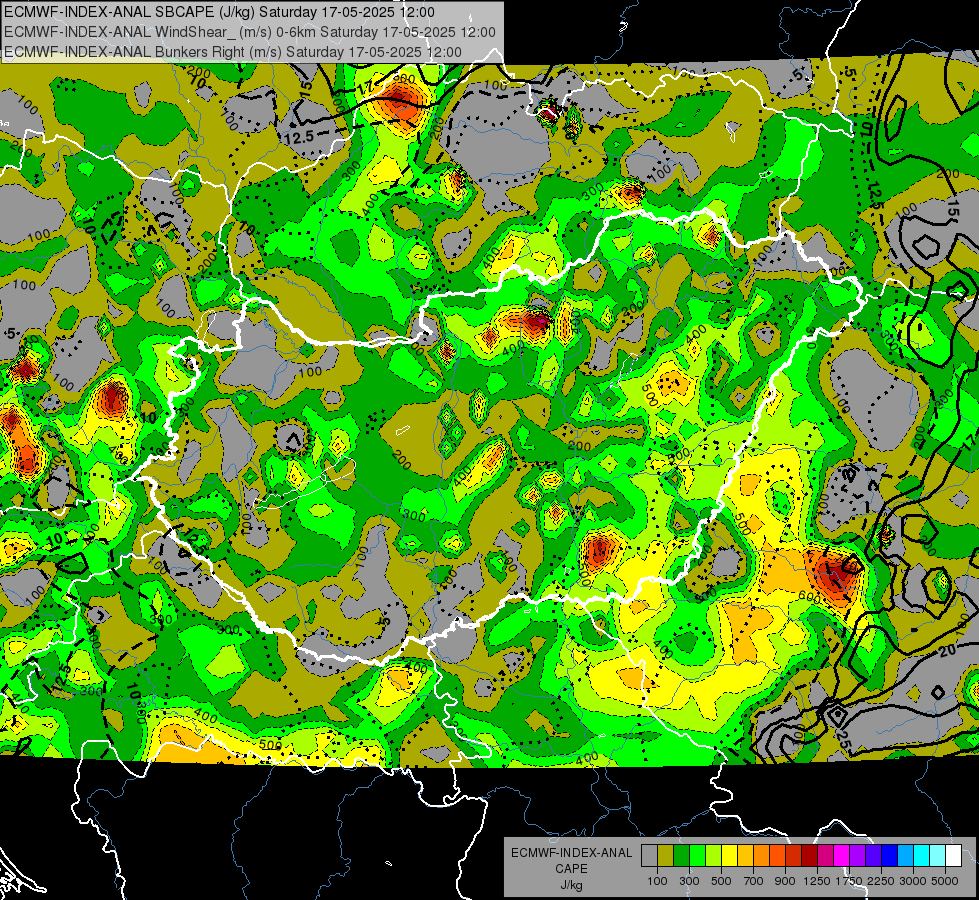Screen dimensions: 979x900
Task: Click the 1250 value on legend scale
Action: click(817, 881)
